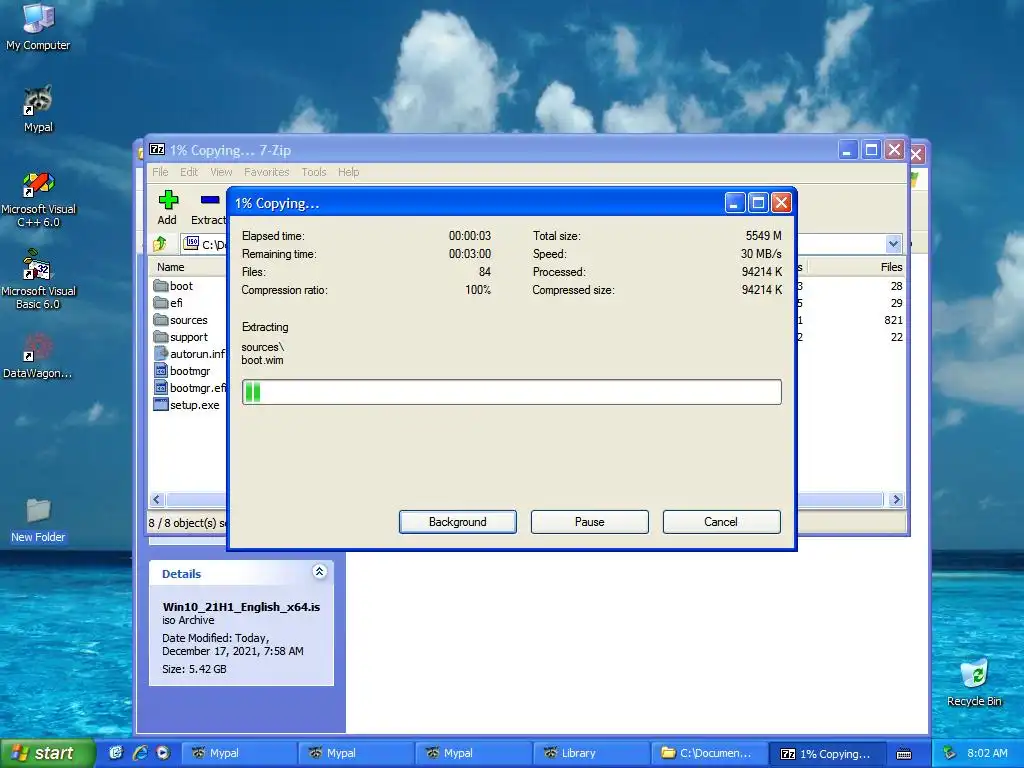This screenshot has width=1024, height=768.
Task: Select the support folder
Action: click(x=181, y=337)
